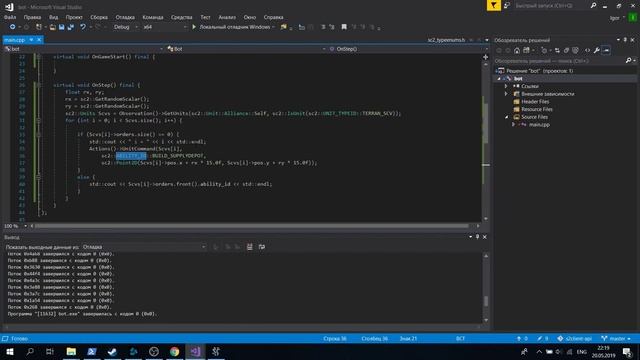Expand the main.cpp tree node
Screen dimensions: 640x360
click(x=513, y=125)
